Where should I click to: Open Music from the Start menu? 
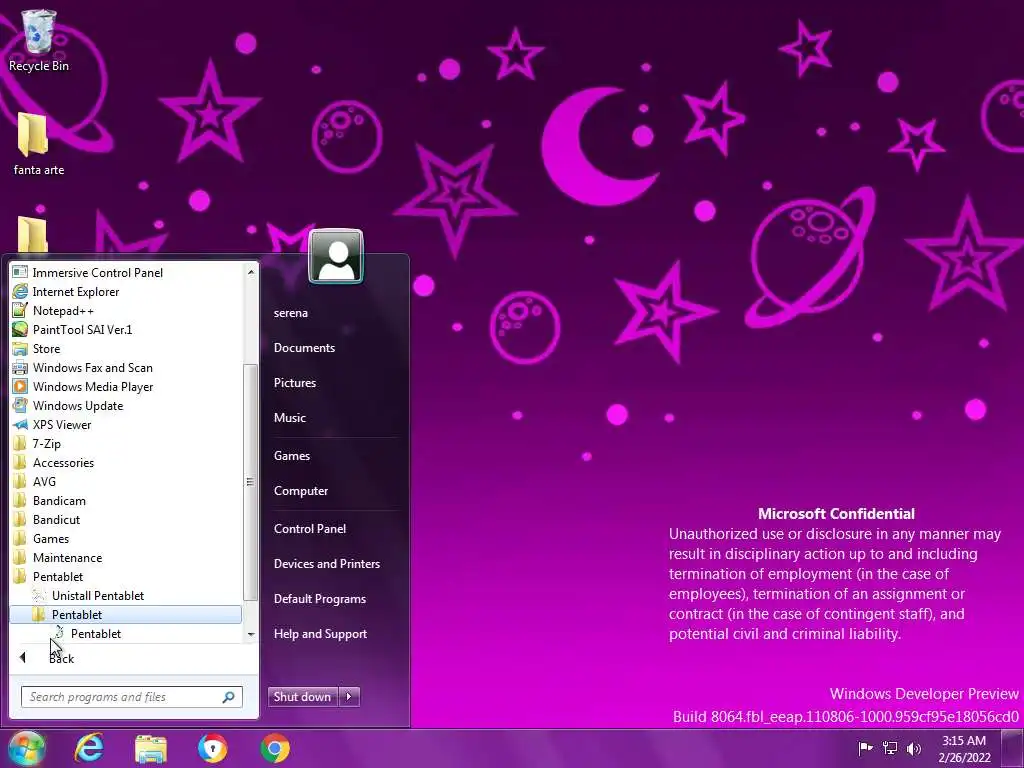point(290,418)
